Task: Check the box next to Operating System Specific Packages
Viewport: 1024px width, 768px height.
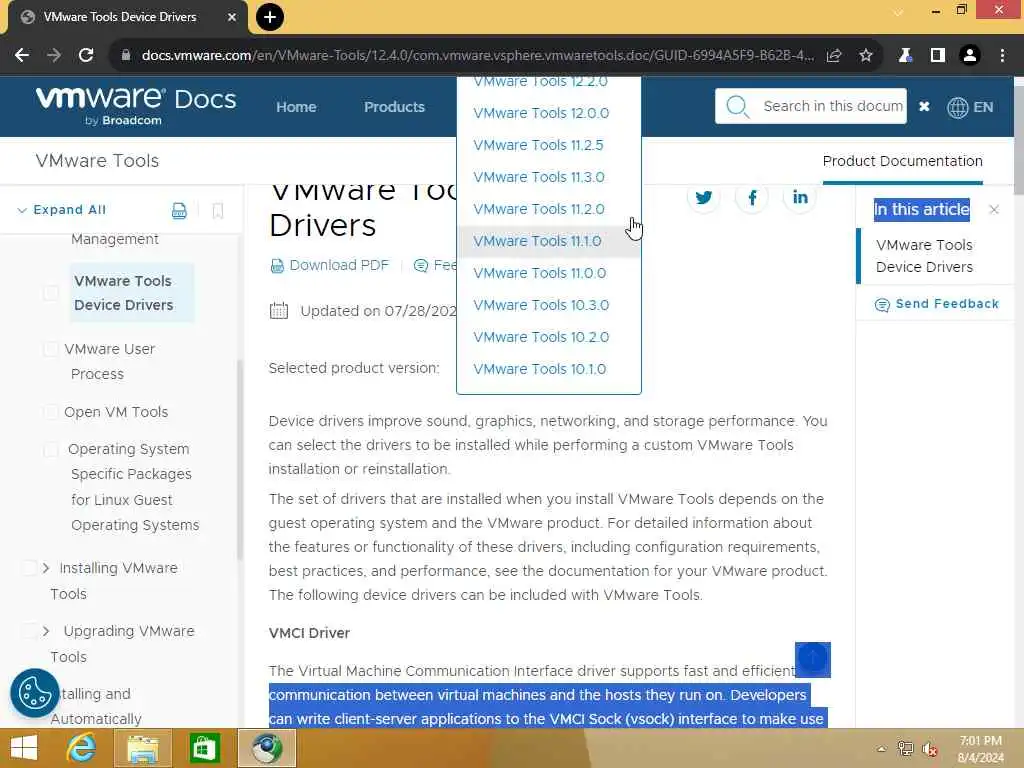Action: [50, 449]
